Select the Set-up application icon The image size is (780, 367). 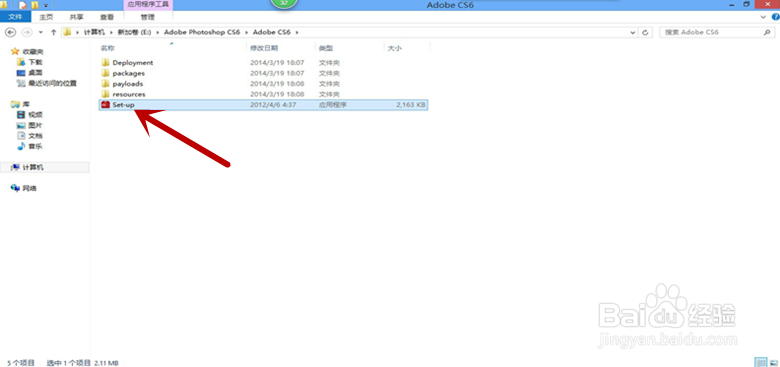105,104
